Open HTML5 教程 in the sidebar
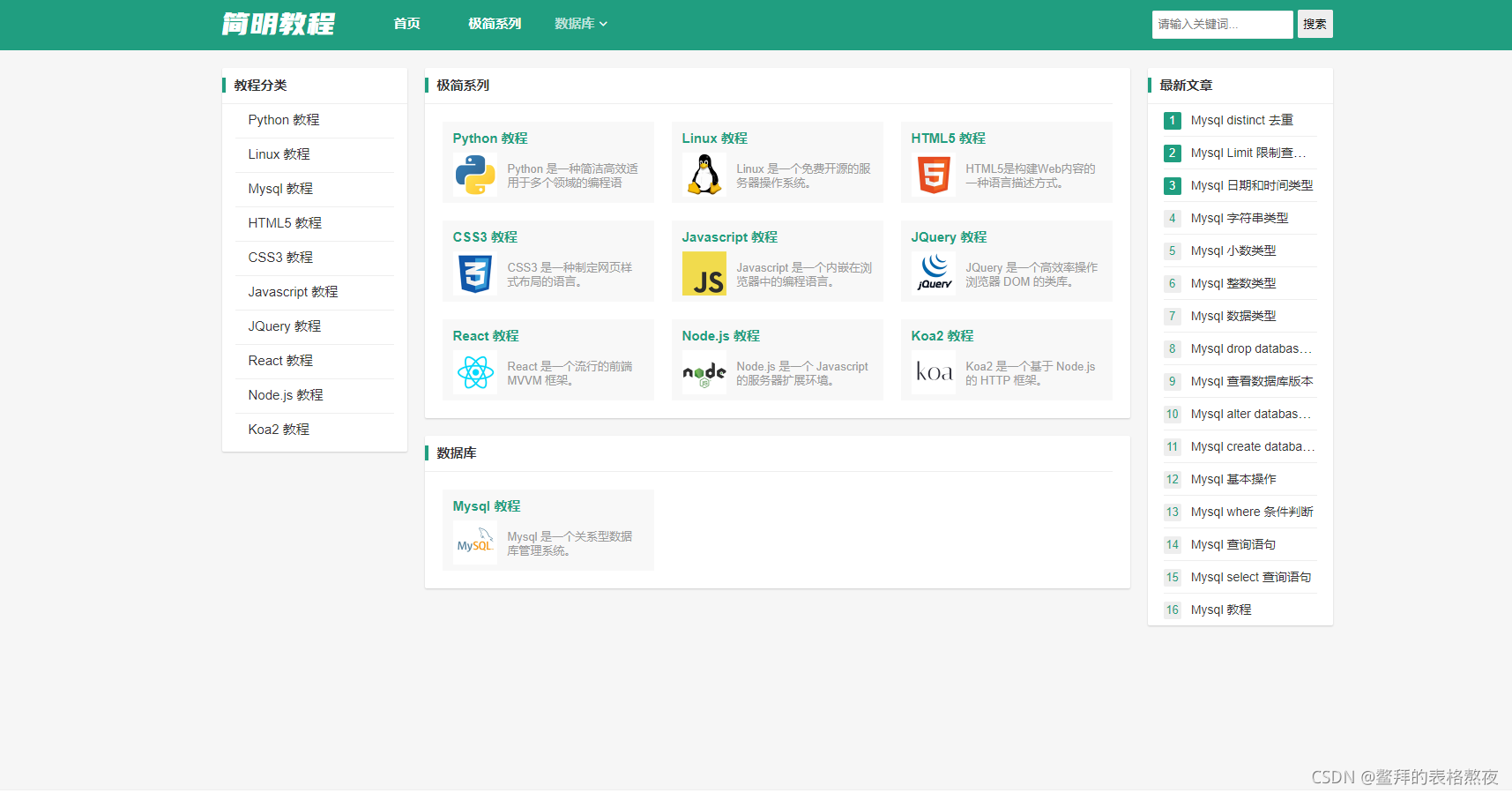Image resolution: width=1512 pixels, height=793 pixels. [285, 223]
